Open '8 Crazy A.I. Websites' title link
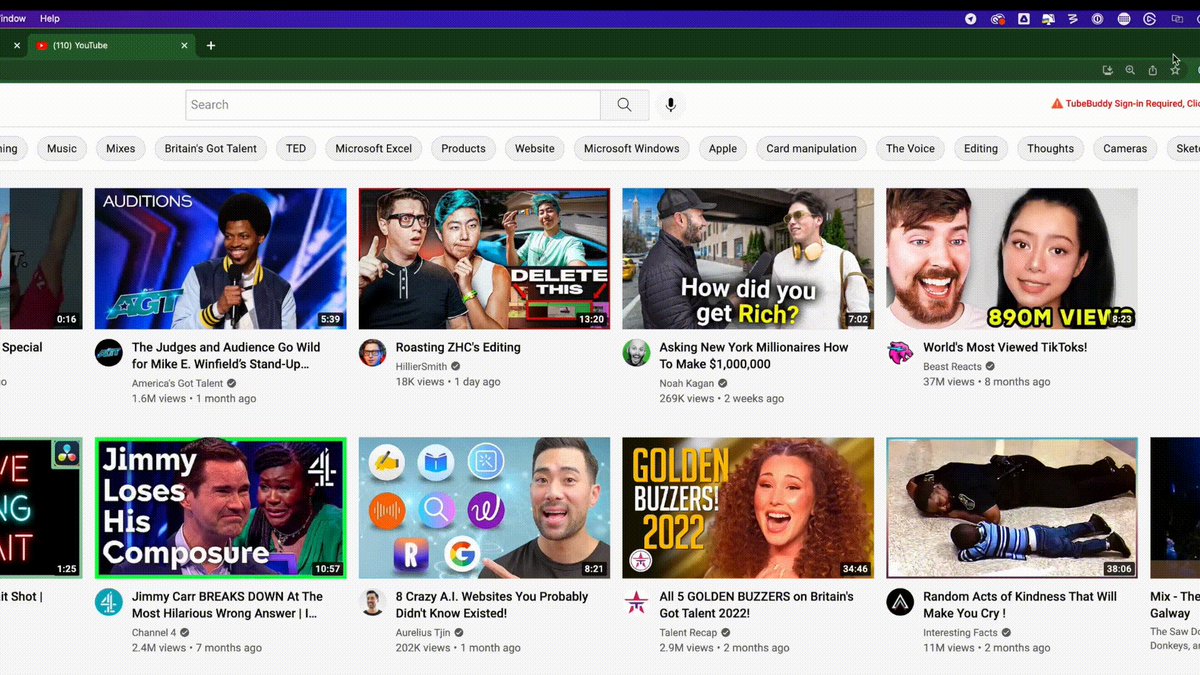1200x675 pixels. point(493,605)
